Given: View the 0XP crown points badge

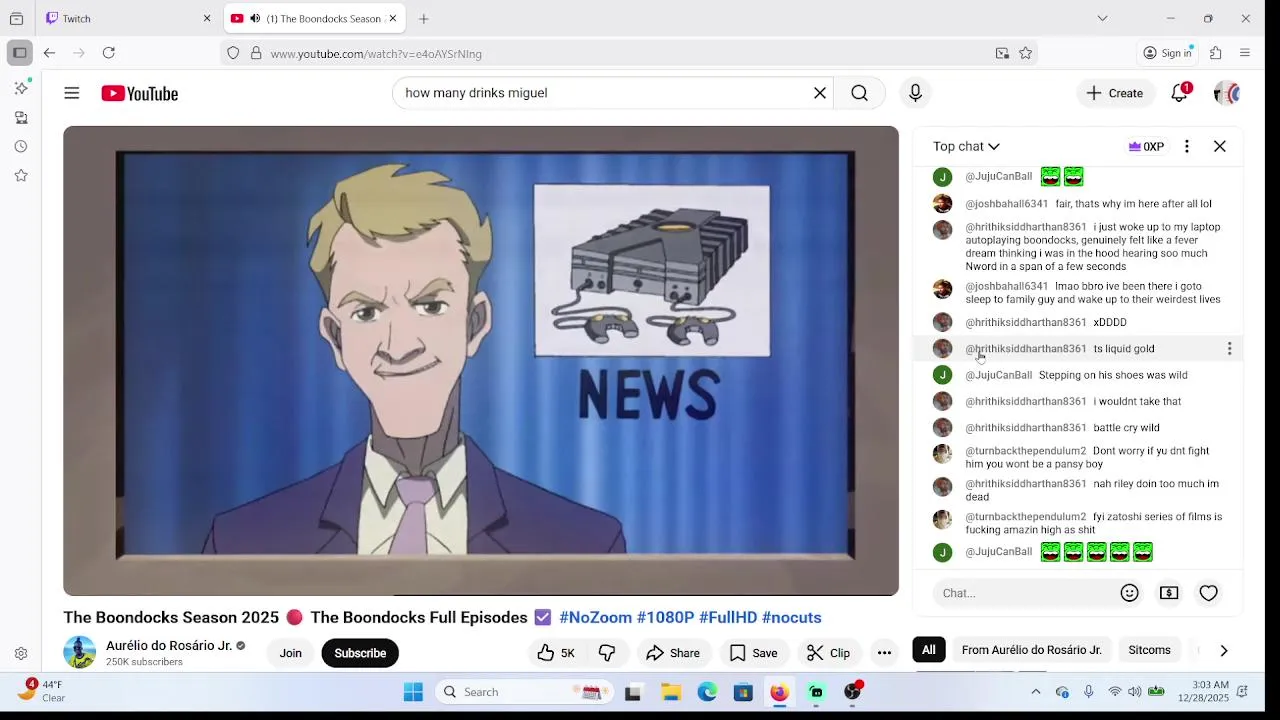Looking at the screenshot, I should point(1146,147).
